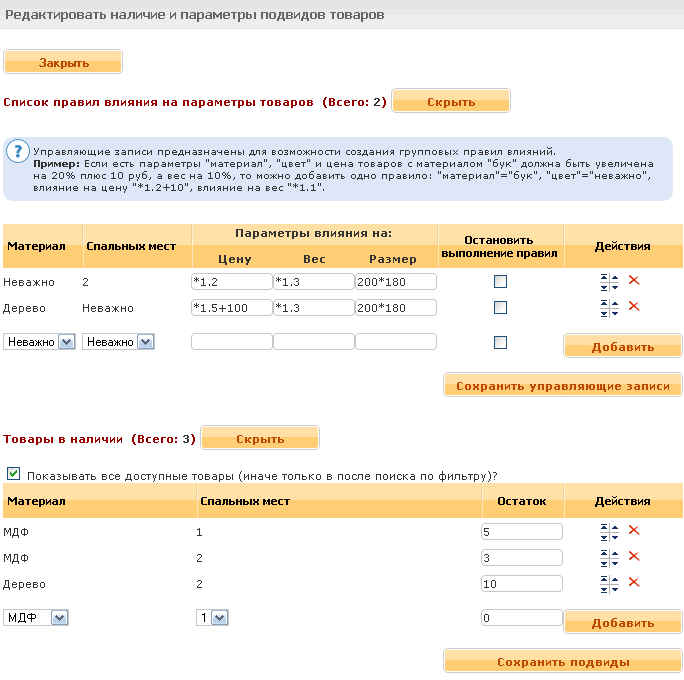
Task: Click 'Сохранить управляющие записи' button
Action: pos(563,385)
